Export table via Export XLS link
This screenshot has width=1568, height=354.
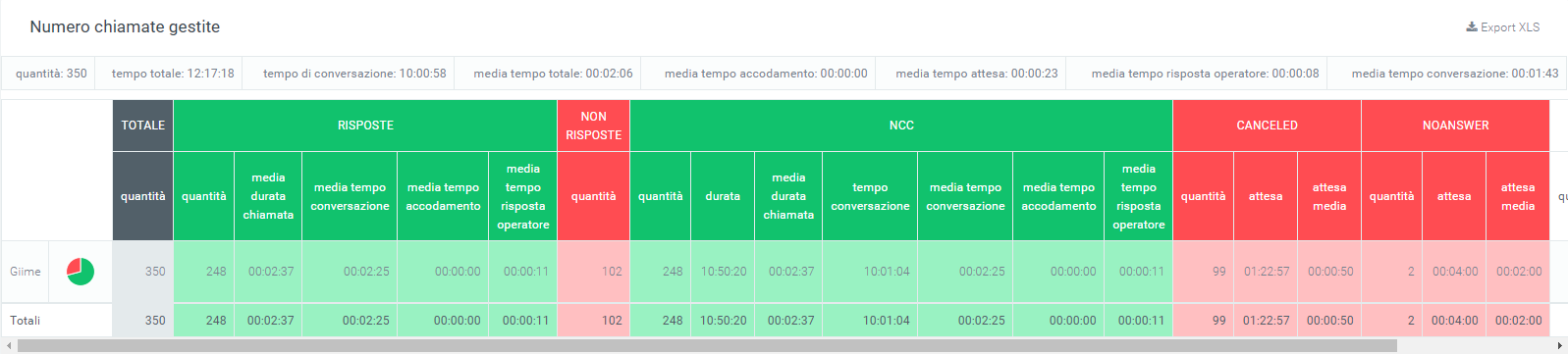click(x=1503, y=27)
